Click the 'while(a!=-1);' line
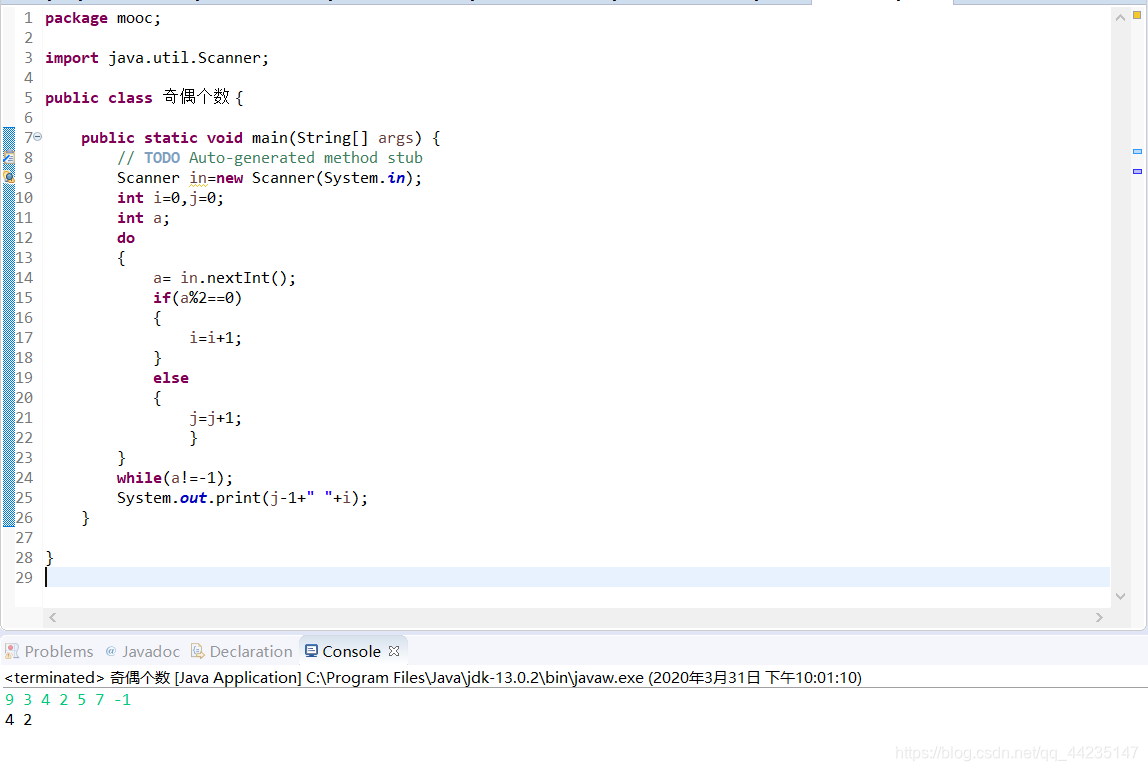The height and width of the screenshot is (771, 1148). (x=175, y=477)
